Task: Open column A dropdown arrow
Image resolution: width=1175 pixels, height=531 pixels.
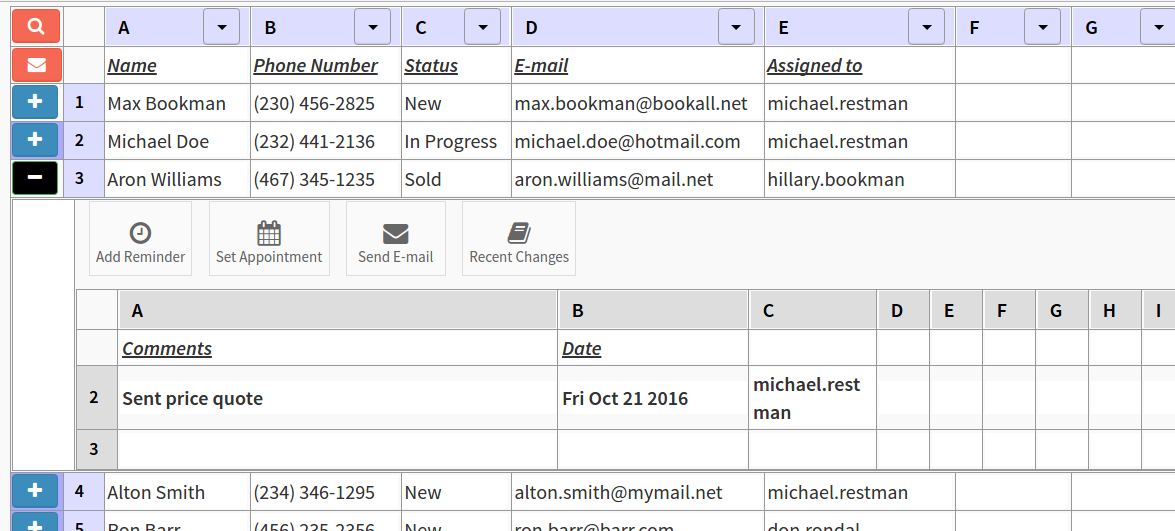Action: coord(221,27)
